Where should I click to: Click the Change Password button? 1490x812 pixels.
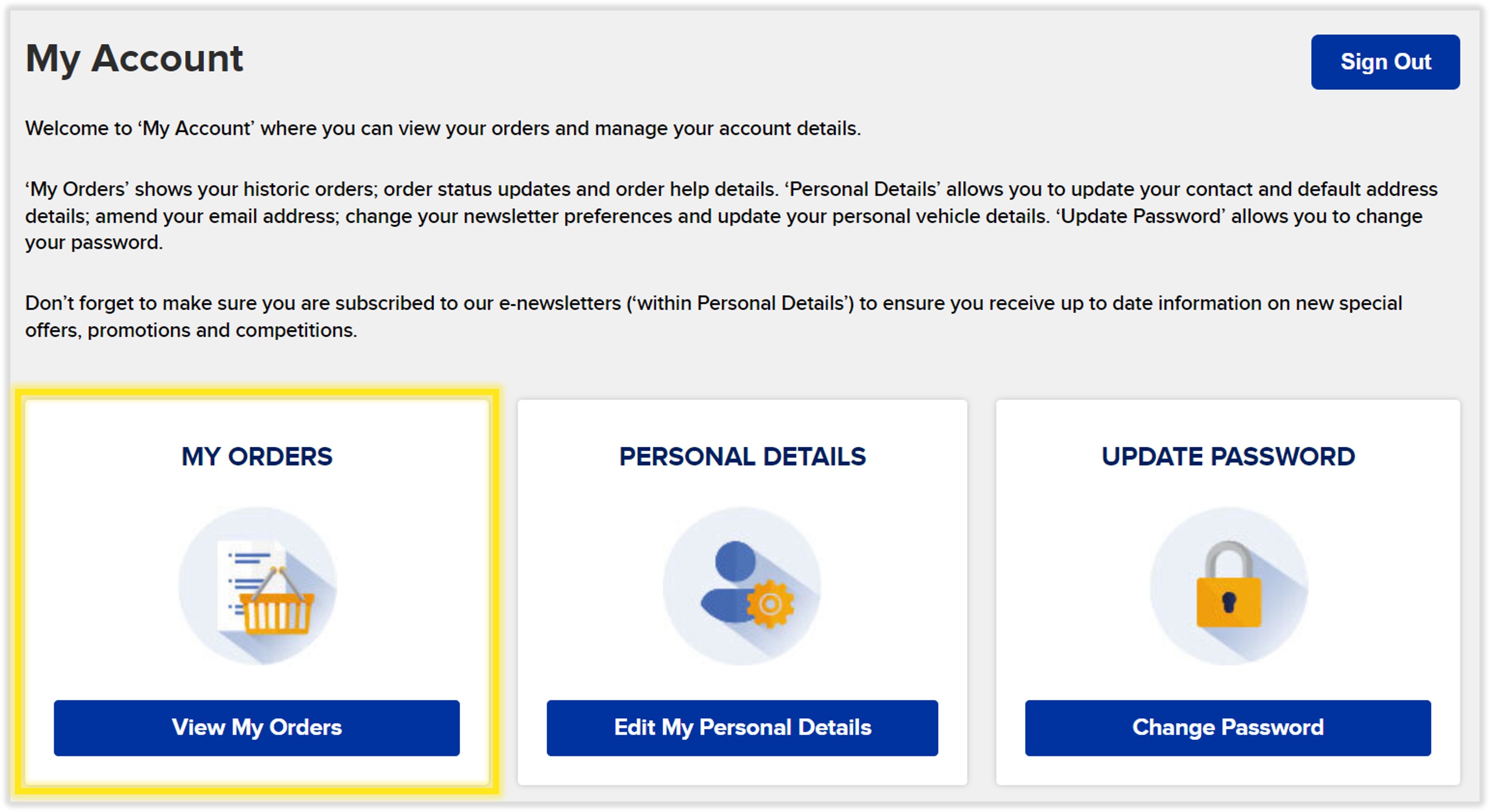click(1226, 728)
